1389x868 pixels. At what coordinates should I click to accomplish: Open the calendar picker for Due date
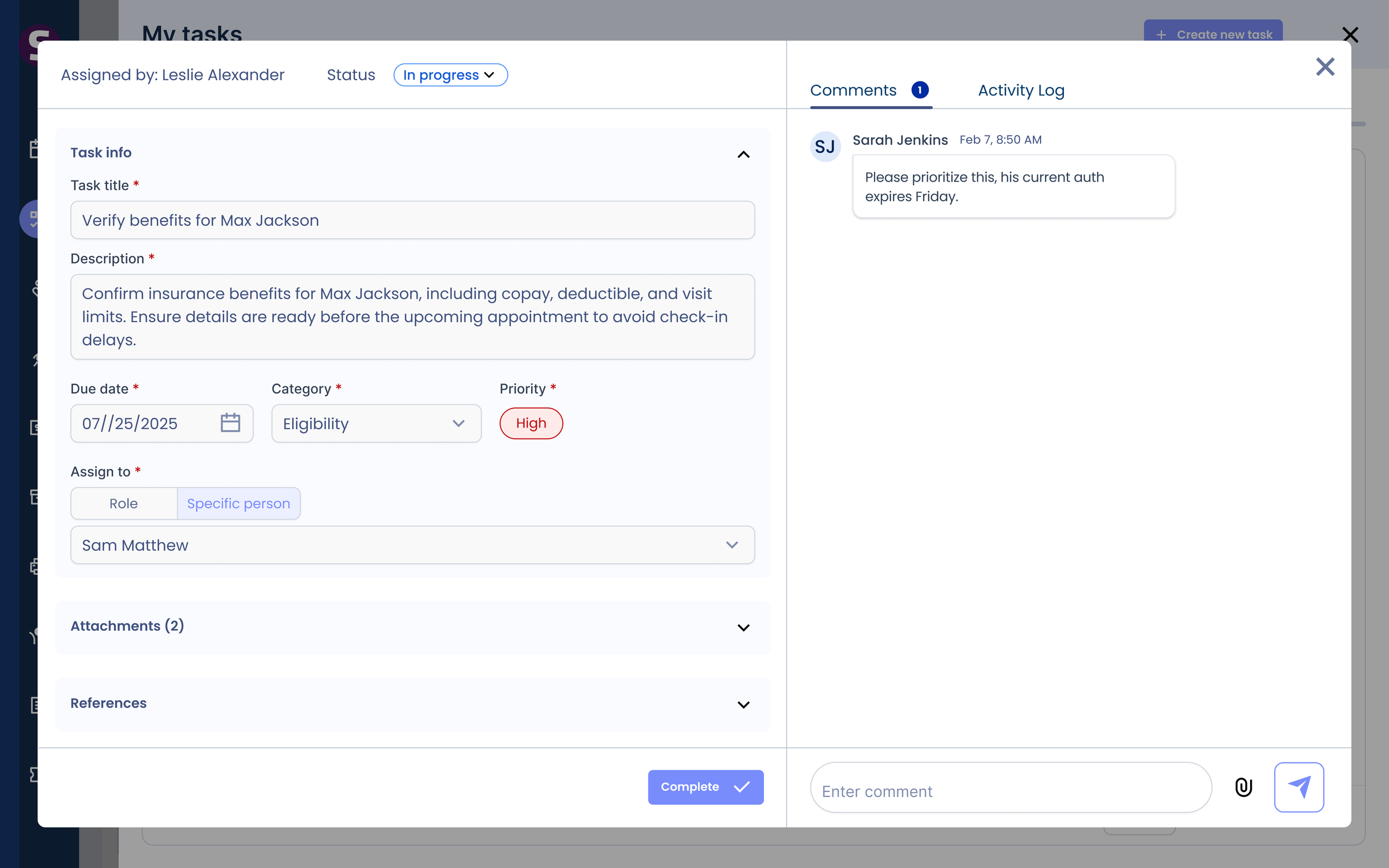click(230, 423)
